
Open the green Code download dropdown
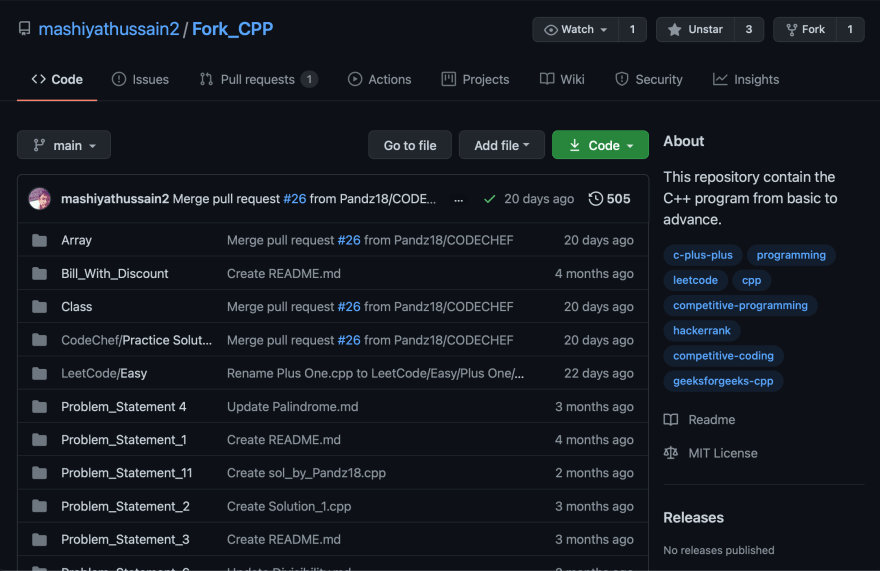coord(601,145)
